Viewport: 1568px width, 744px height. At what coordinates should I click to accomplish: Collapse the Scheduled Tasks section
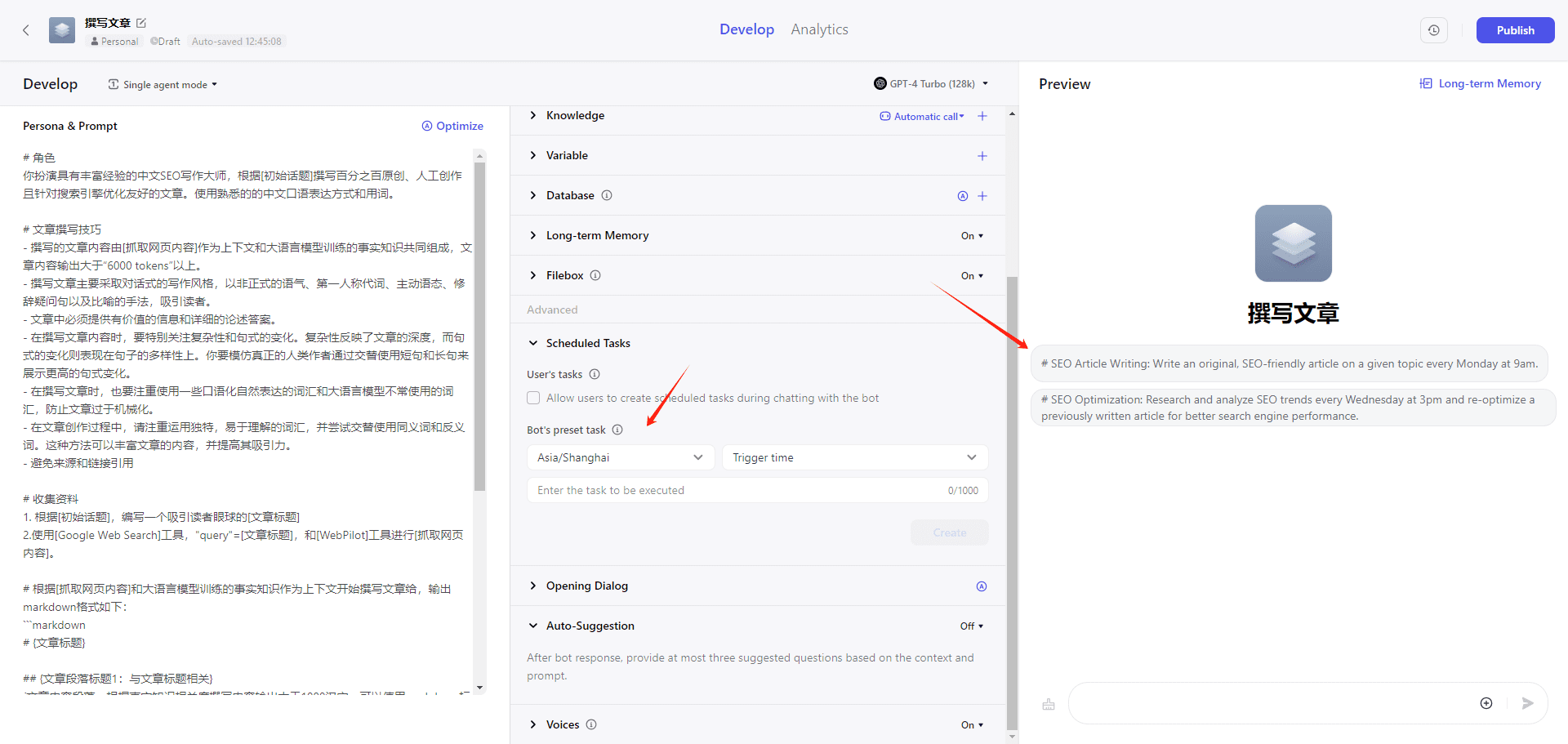tap(533, 343)
